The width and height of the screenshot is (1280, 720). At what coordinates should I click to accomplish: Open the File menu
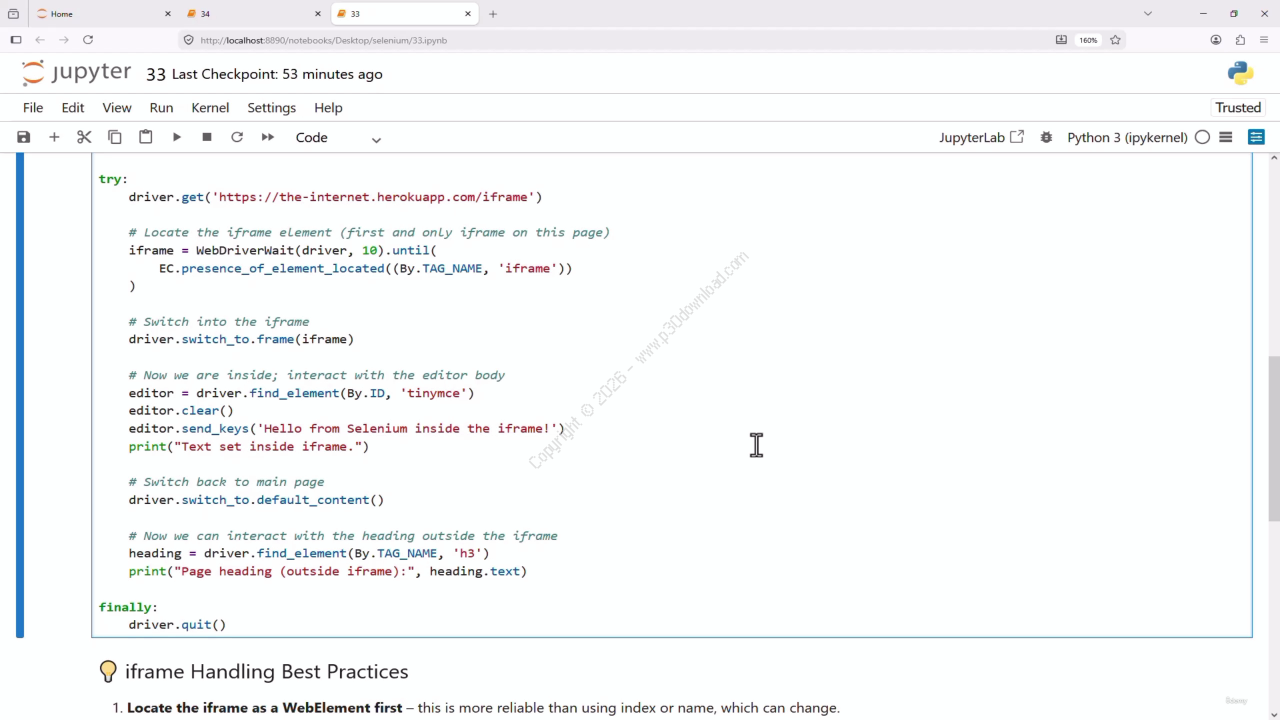[x=33, y=108]
